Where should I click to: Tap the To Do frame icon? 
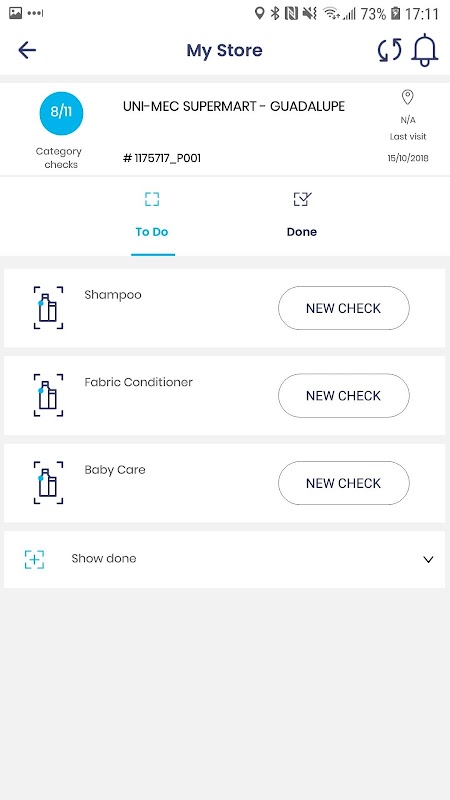(x=152, y=199)
